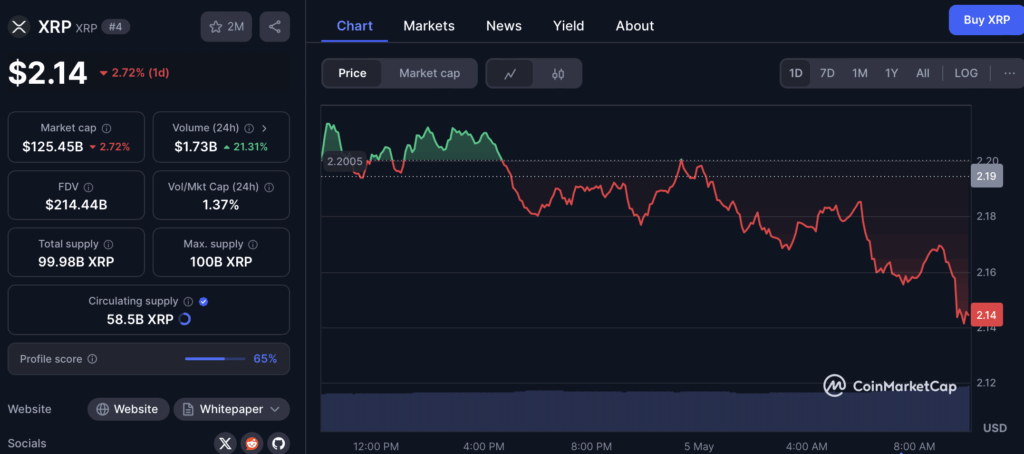The height and width of the screenshot is (454, 1024).
Task: Click the verified checkmark badge
Action: point(203,302)
